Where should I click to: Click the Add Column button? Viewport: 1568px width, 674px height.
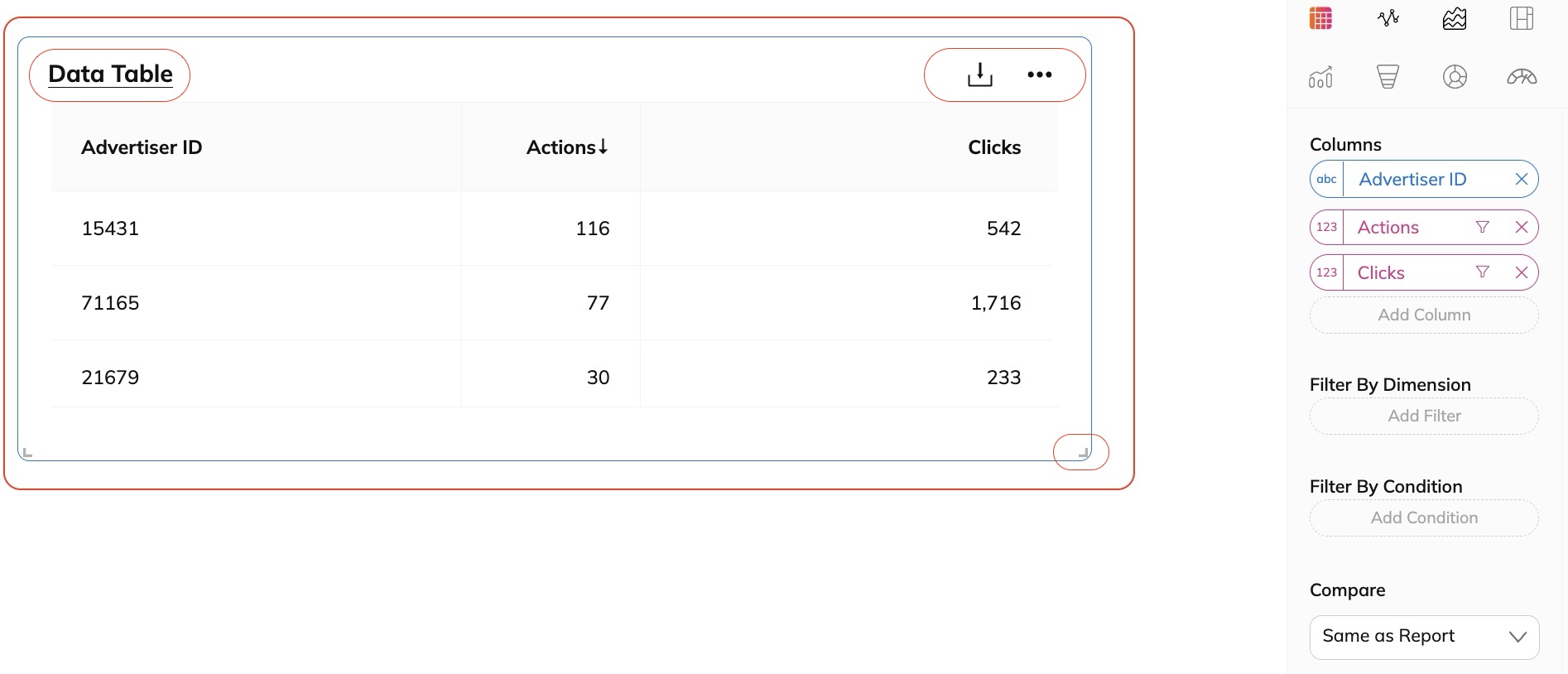pyautogui.click(x=1424, y=315)
